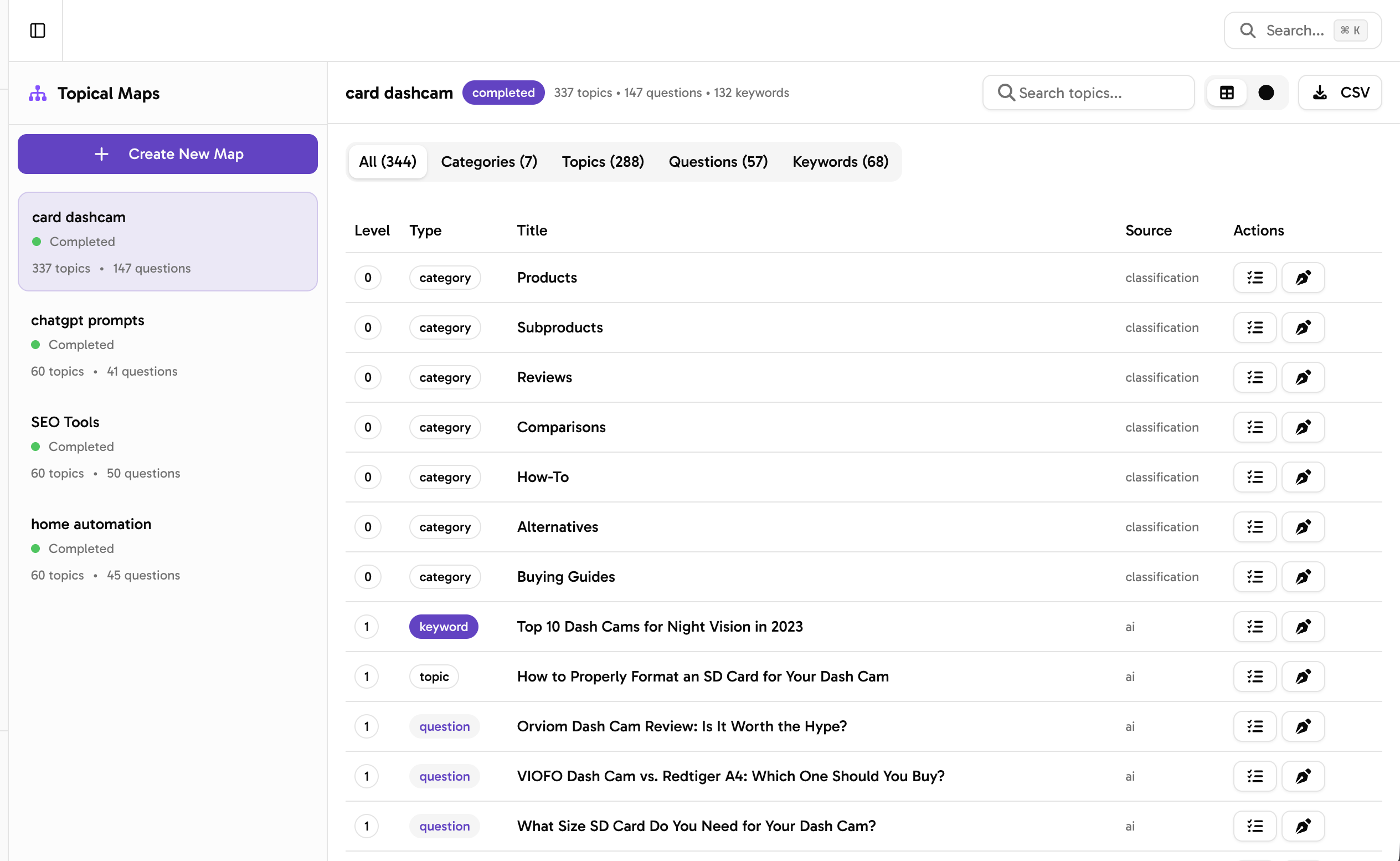The height and width of the screenshot is (861, 1400).
Task: Click pen icon for Buying Guides row
Action: (1303, 577)
